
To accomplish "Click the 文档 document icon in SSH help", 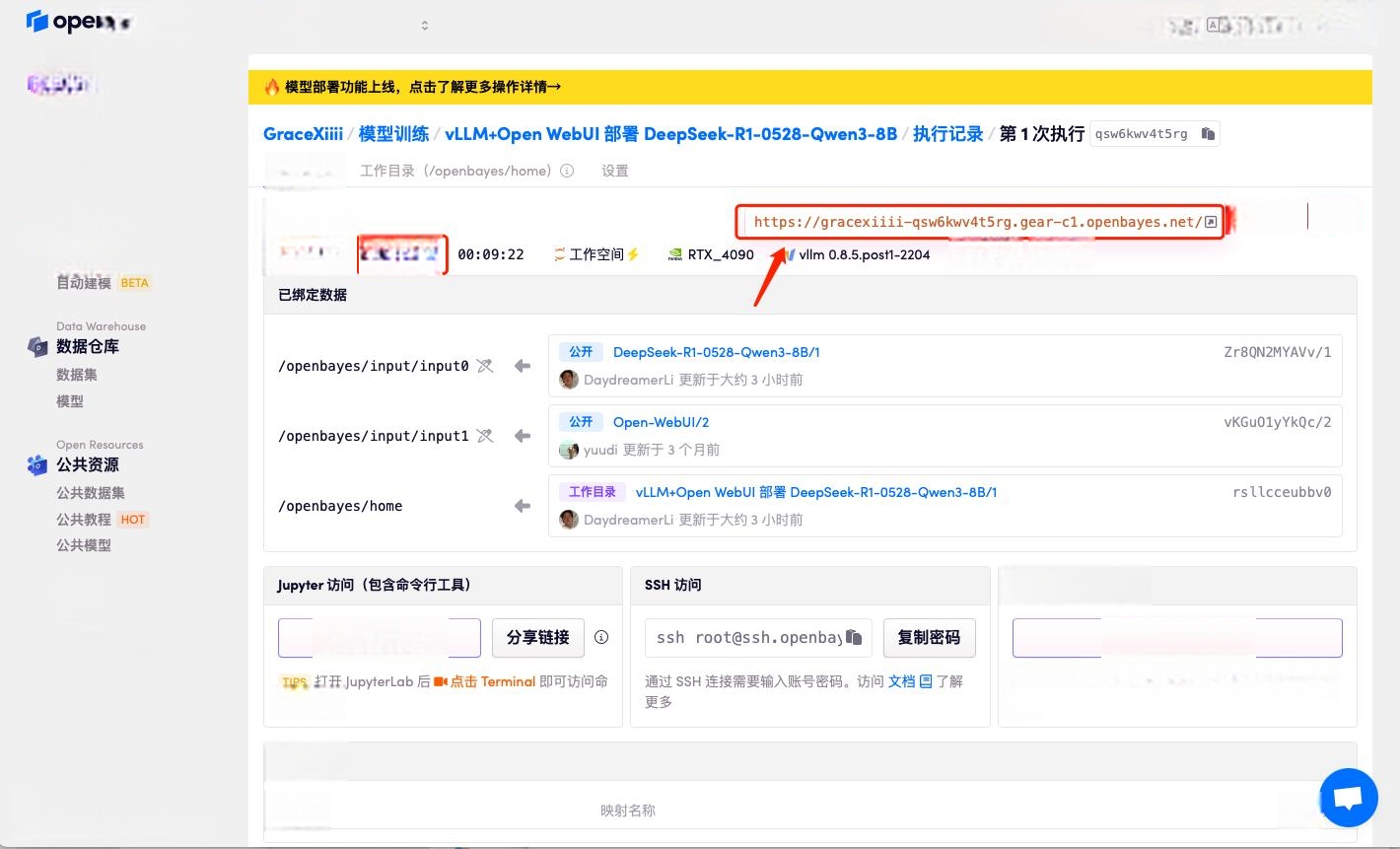I will pos(925,681).
